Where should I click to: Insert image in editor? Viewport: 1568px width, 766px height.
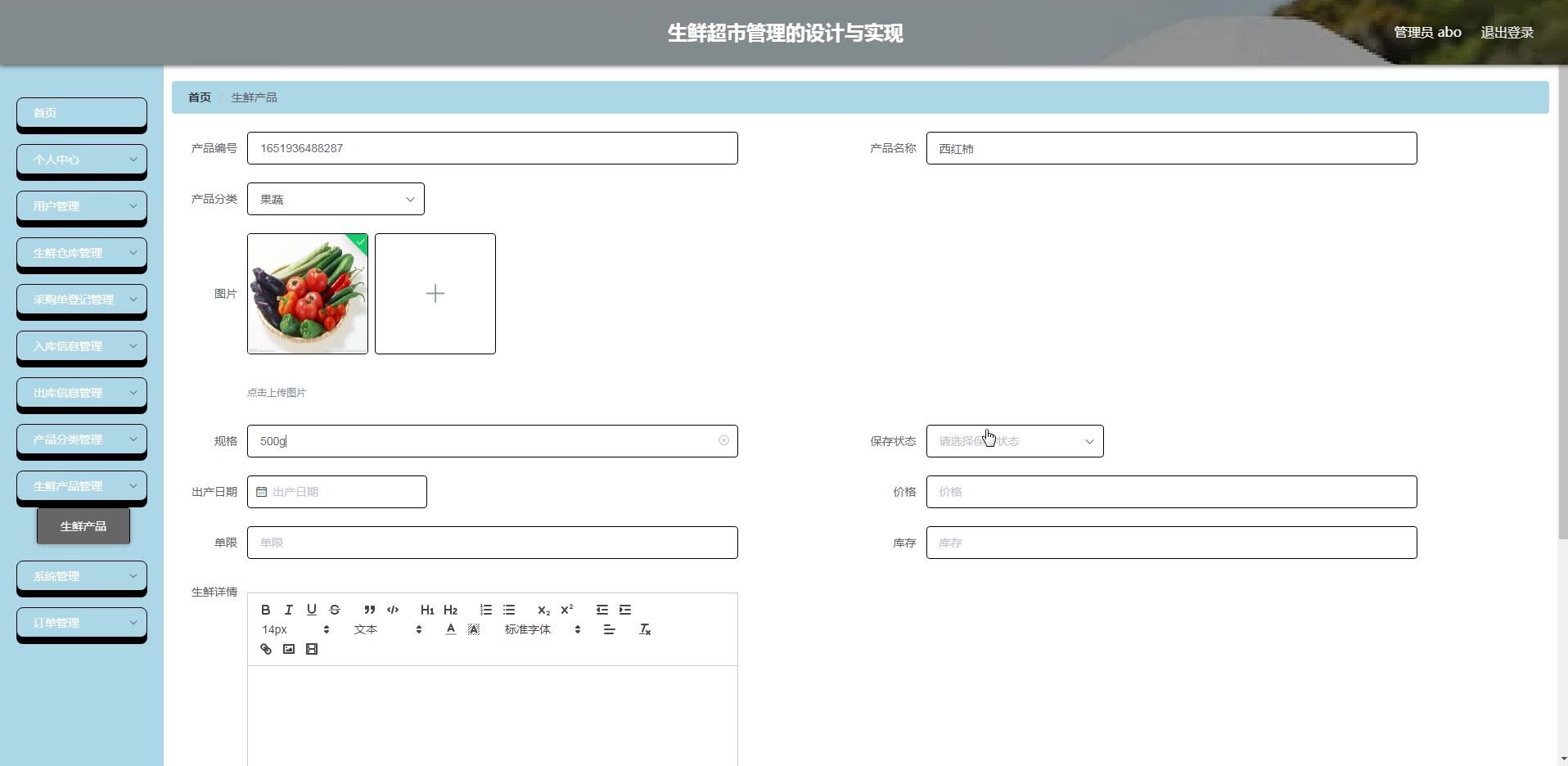coord(288,649)
